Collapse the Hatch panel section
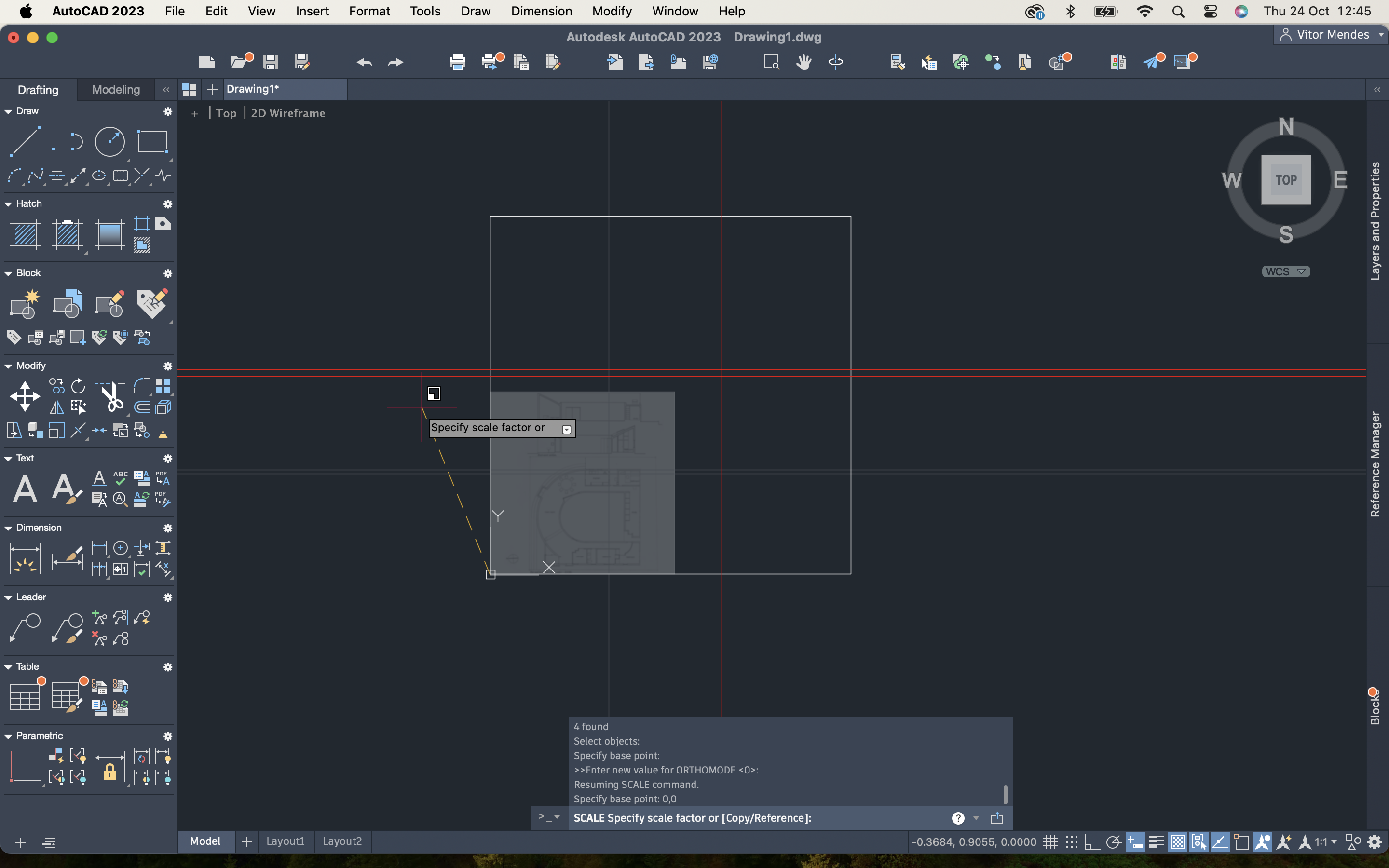This screenshot has height=868, width=1389. (x=8, y=204)
